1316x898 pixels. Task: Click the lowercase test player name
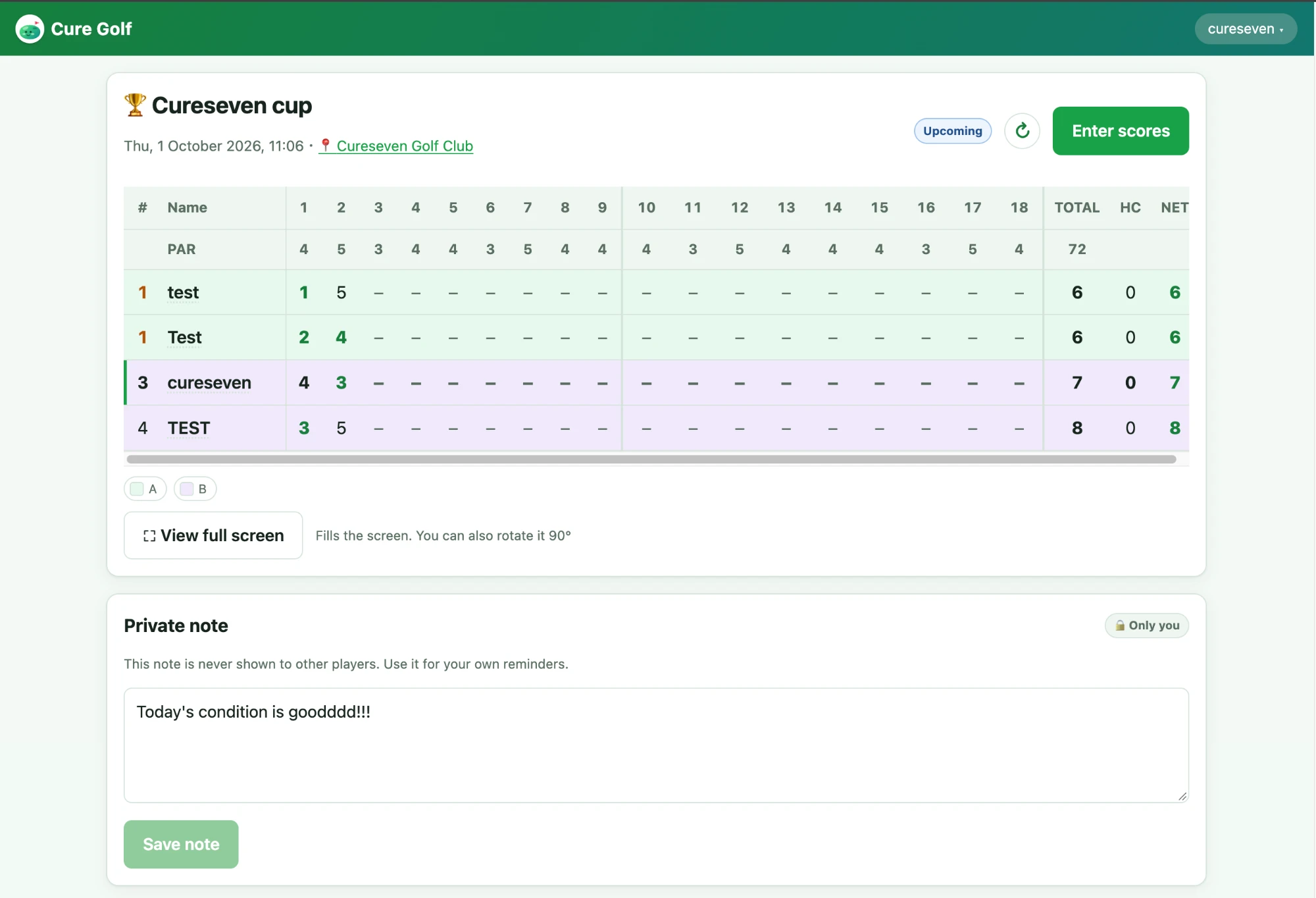coord(183,292)
